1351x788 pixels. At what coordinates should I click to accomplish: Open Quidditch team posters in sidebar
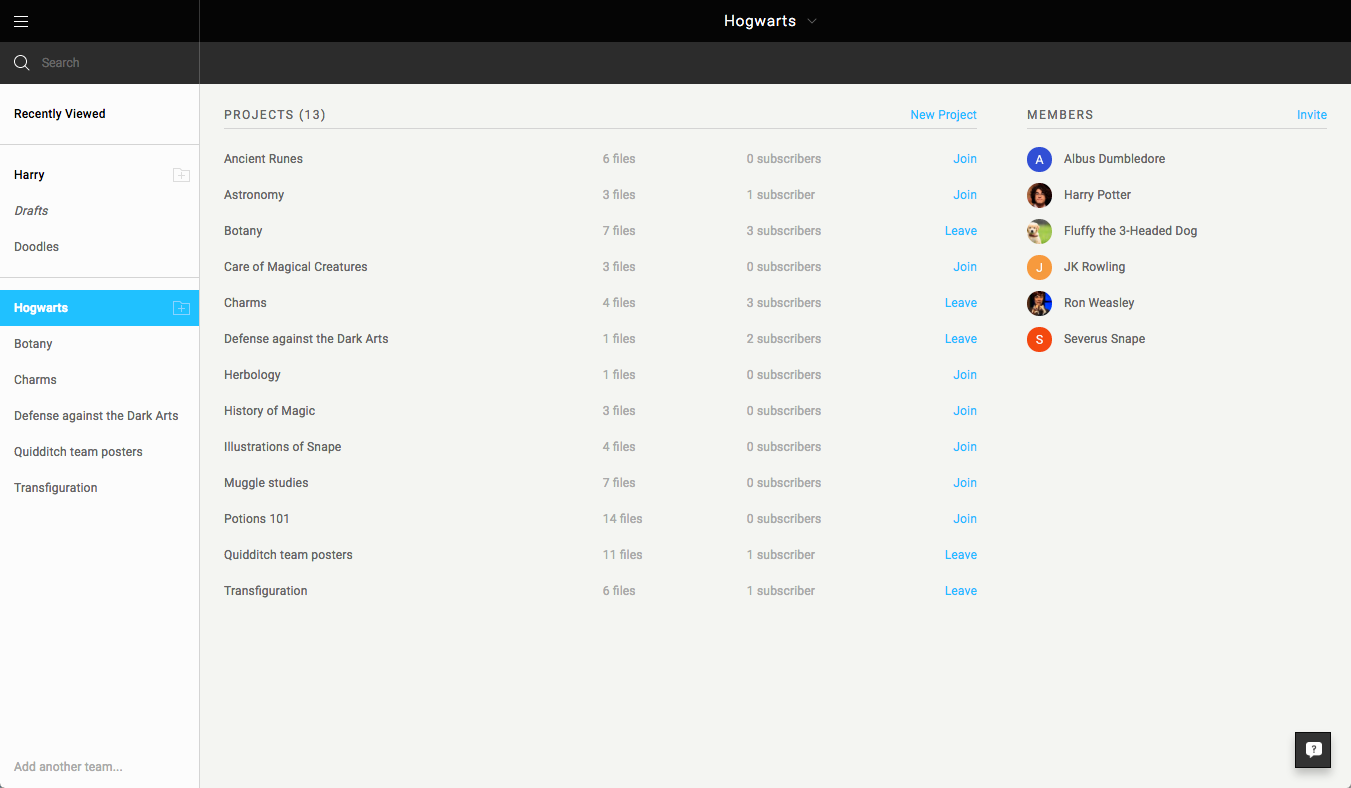coord(78,452)
